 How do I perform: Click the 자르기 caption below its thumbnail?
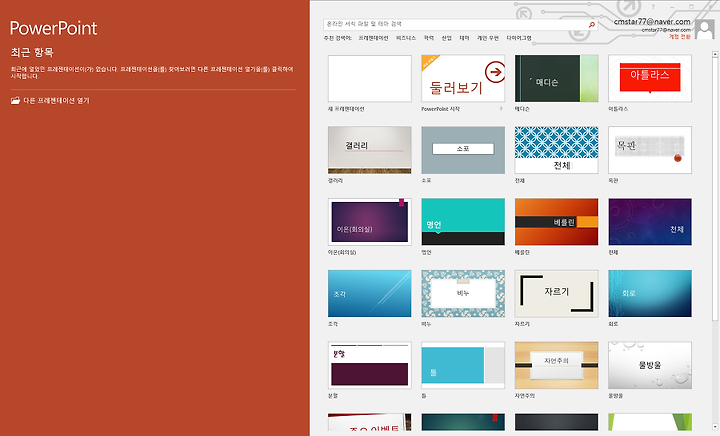coord(522,324)
